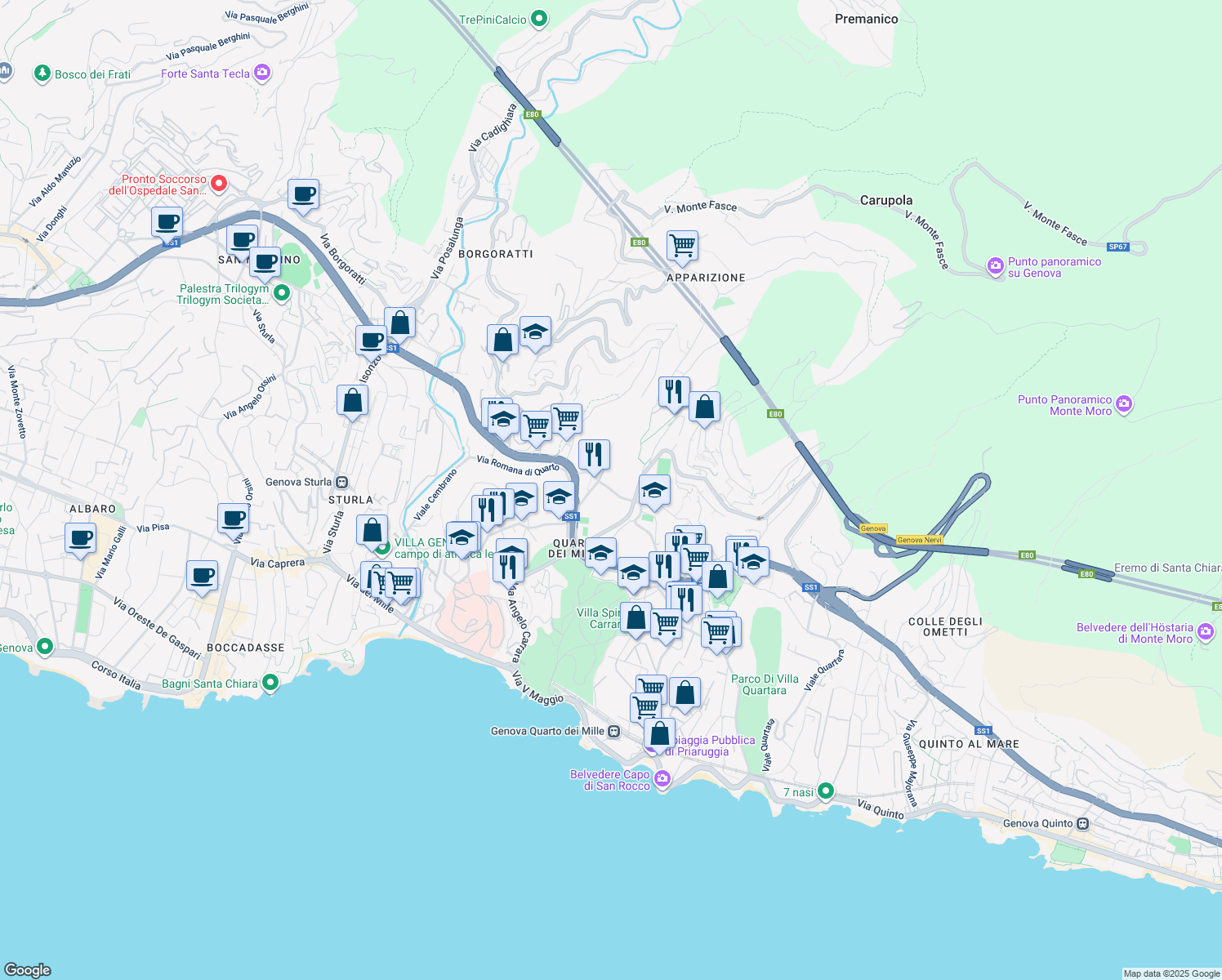Click the Via V Maggio road label
Screen dimensions: 1222x980
pyautogui.click(x=537, y=688)
